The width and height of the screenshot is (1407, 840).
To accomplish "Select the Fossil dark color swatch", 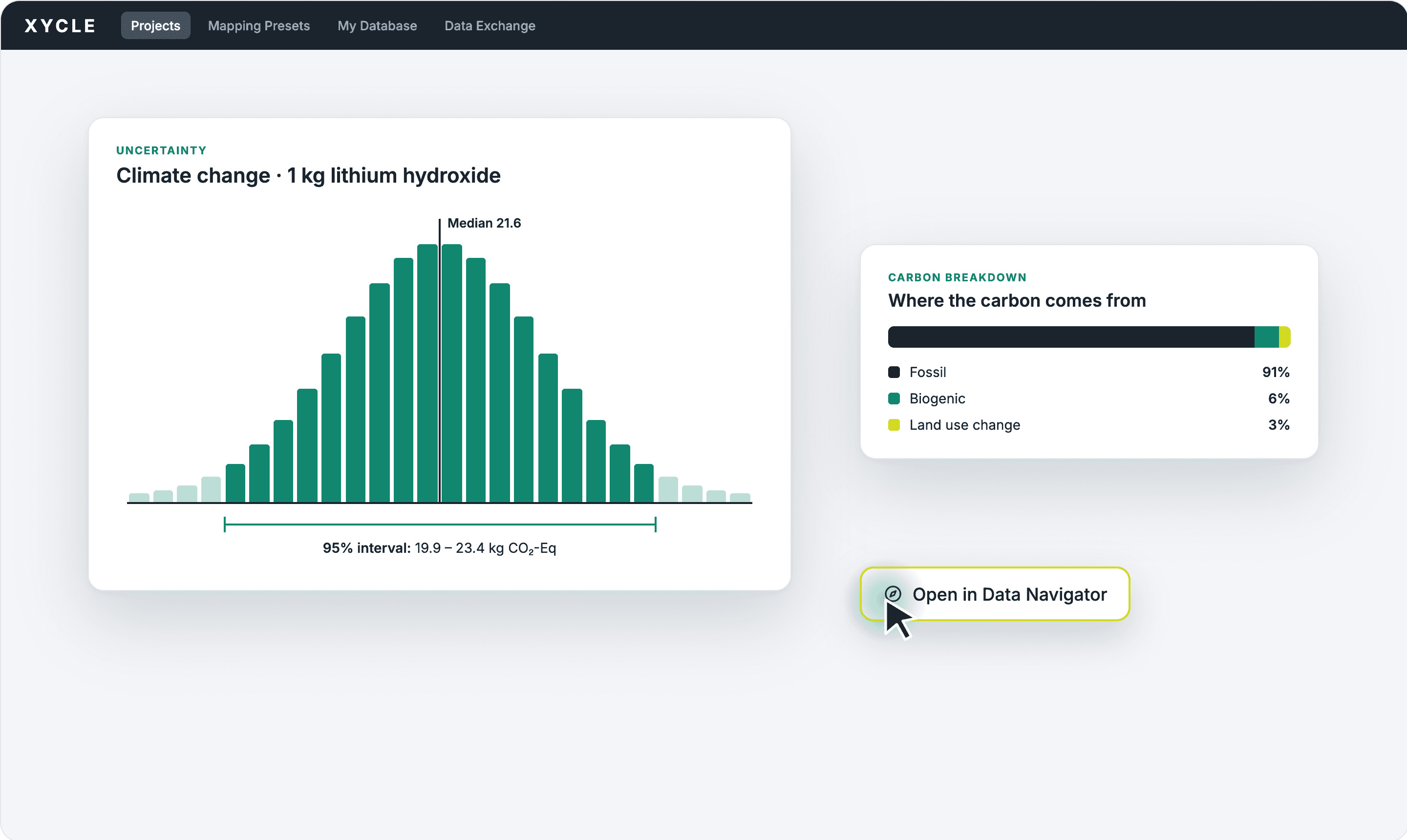I will [894, 372].
